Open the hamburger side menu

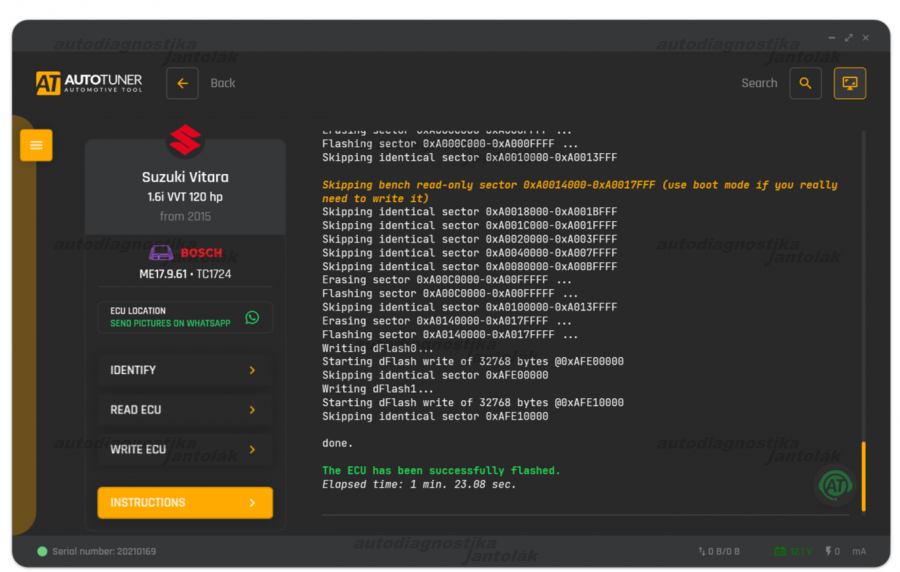pyautogui.click(x=36, y=145)
